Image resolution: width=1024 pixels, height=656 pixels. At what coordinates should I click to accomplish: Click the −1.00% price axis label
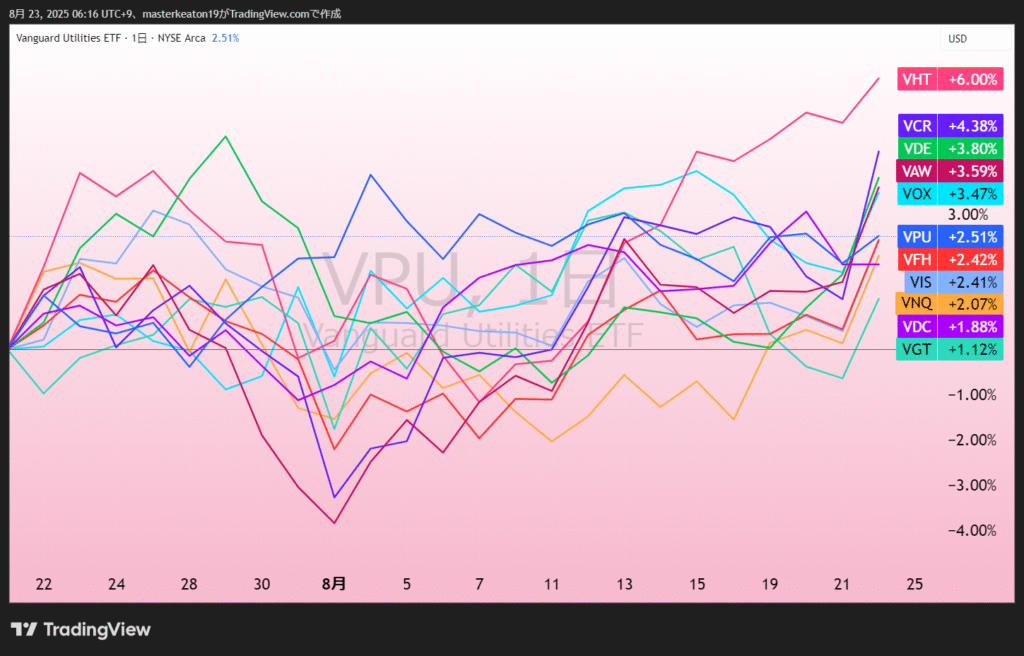point(972,395)
